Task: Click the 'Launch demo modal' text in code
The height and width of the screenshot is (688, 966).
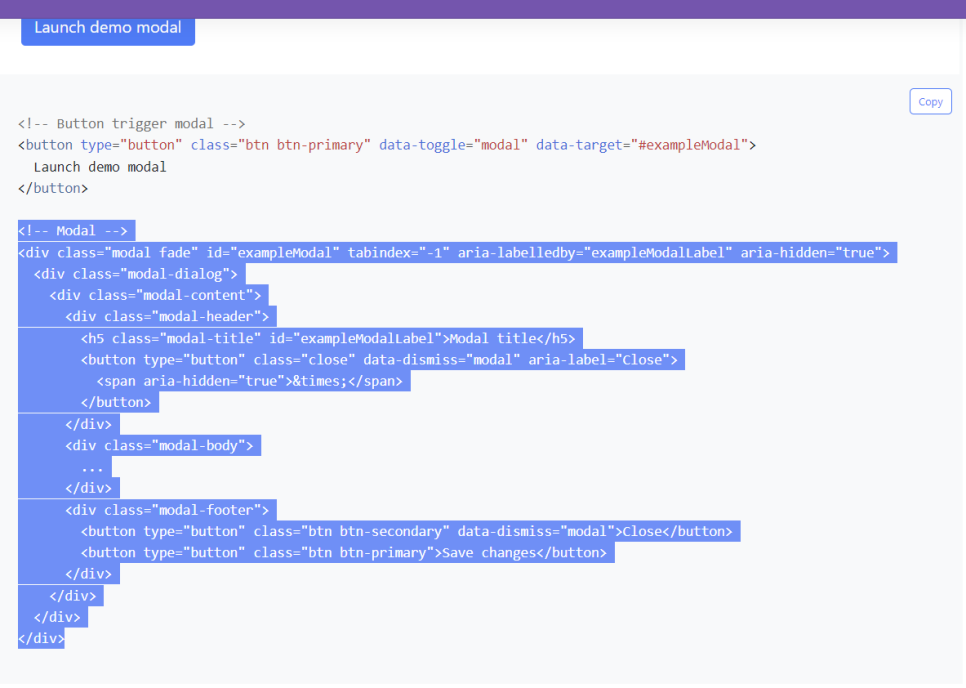Action: pos(100,167)
